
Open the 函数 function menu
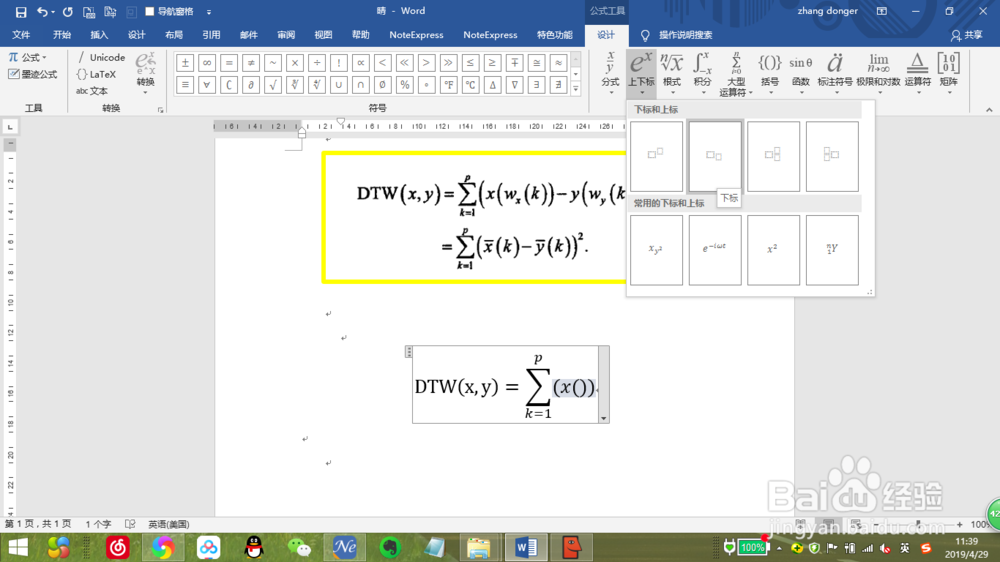click(x=800, y=73)
